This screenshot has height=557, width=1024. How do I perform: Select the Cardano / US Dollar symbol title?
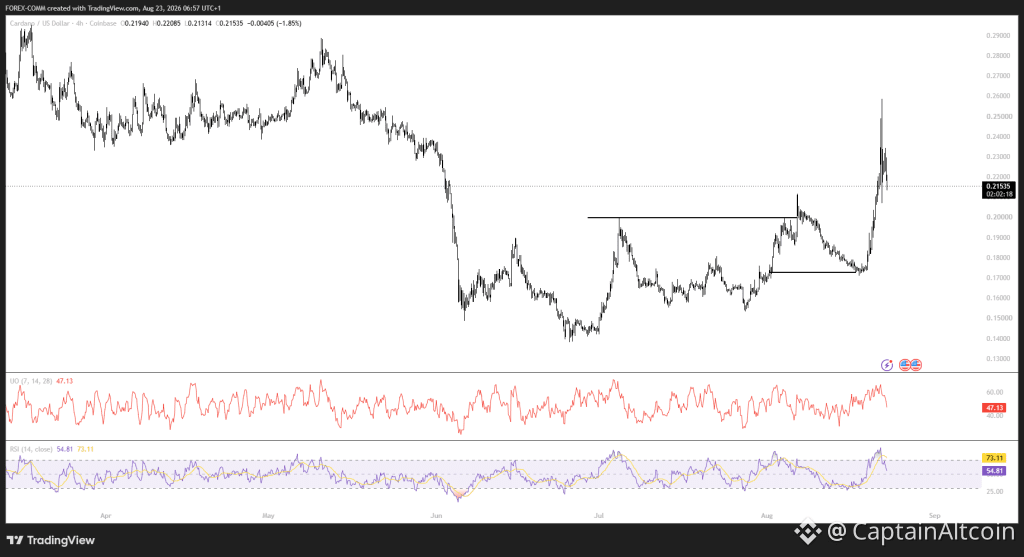tap(39, 24)
